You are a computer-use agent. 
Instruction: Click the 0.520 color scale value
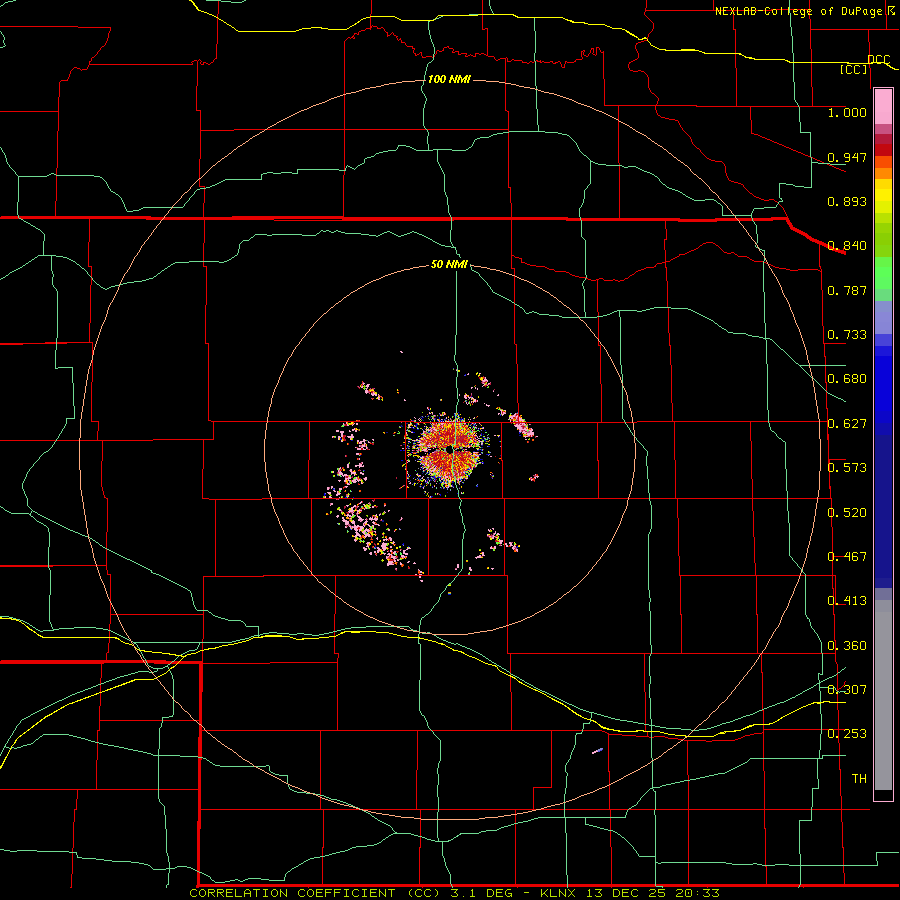(x=847, y=513)
